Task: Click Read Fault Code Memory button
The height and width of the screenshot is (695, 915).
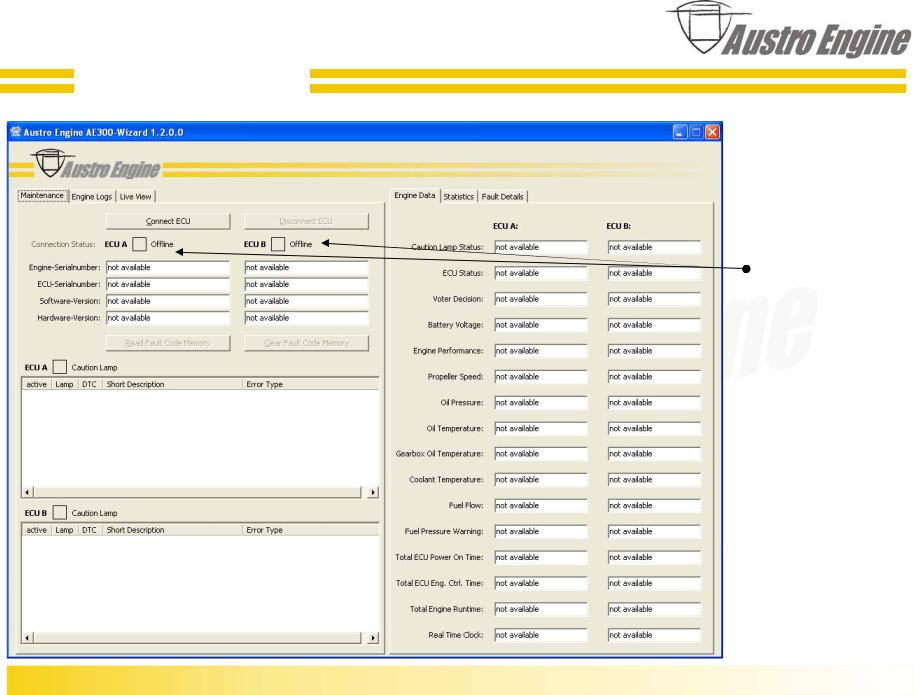Action: click(168, 343)
